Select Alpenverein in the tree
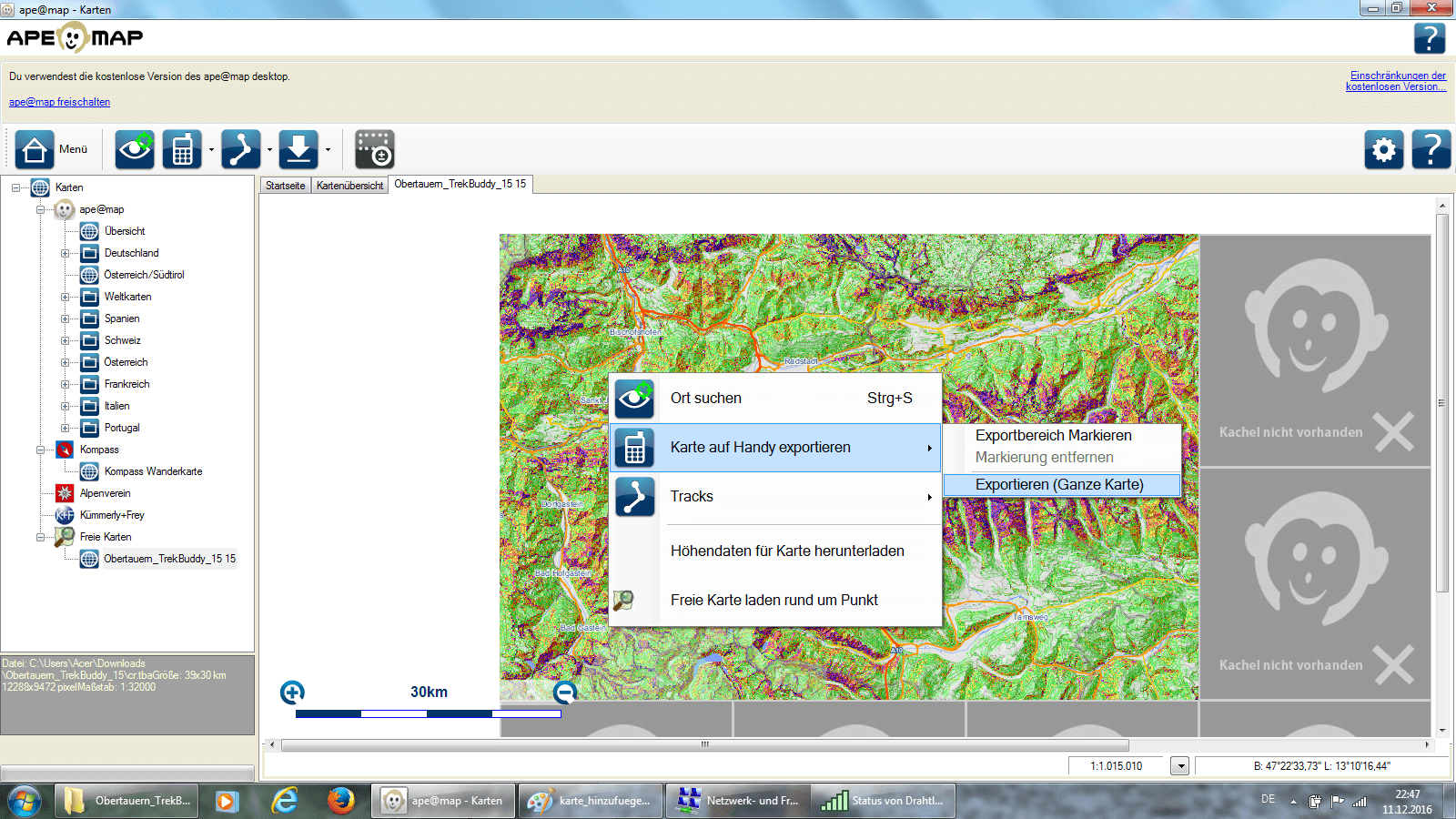Viewport: 1456px width, 819px height. click(x=105, y=493)
